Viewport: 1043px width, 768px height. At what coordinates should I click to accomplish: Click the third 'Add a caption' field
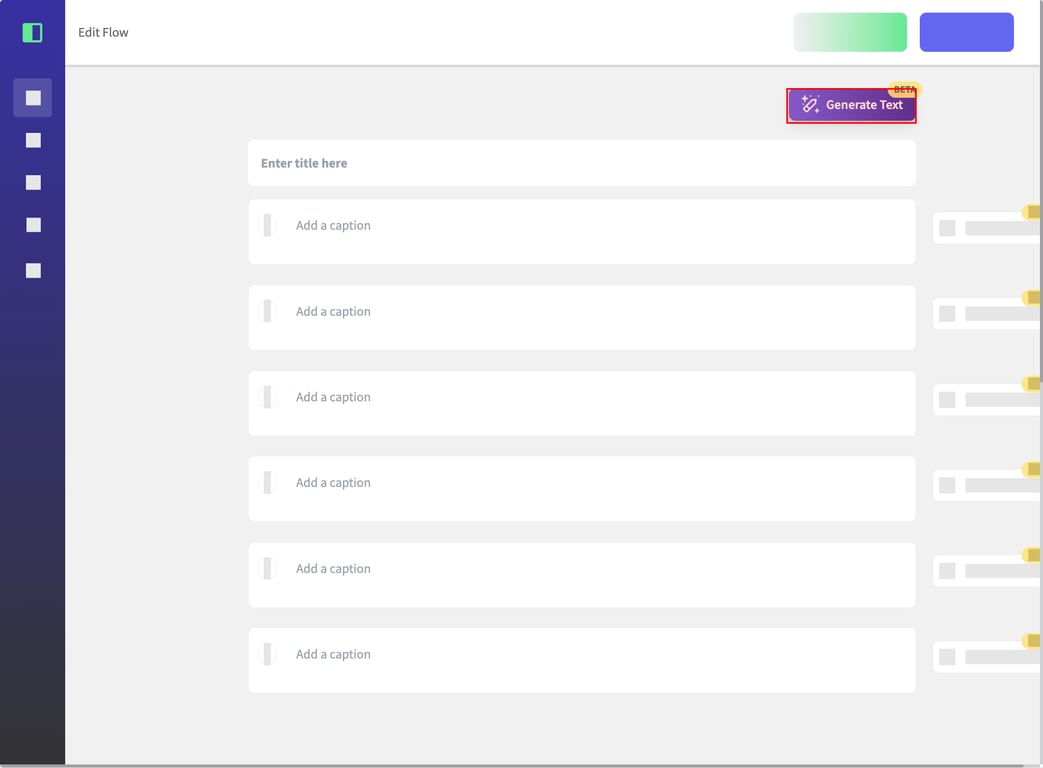(600, 398)
